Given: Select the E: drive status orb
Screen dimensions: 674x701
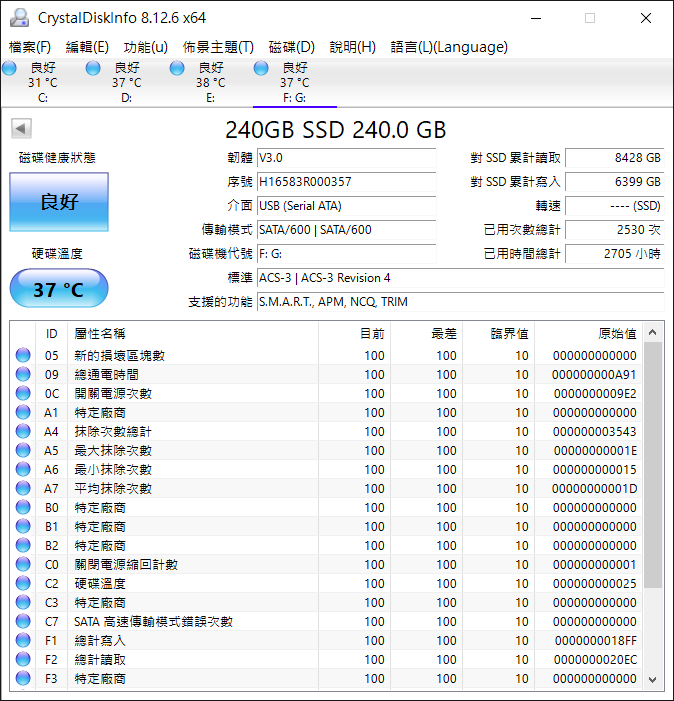Looking at the screenshot, I should (178, 68).
